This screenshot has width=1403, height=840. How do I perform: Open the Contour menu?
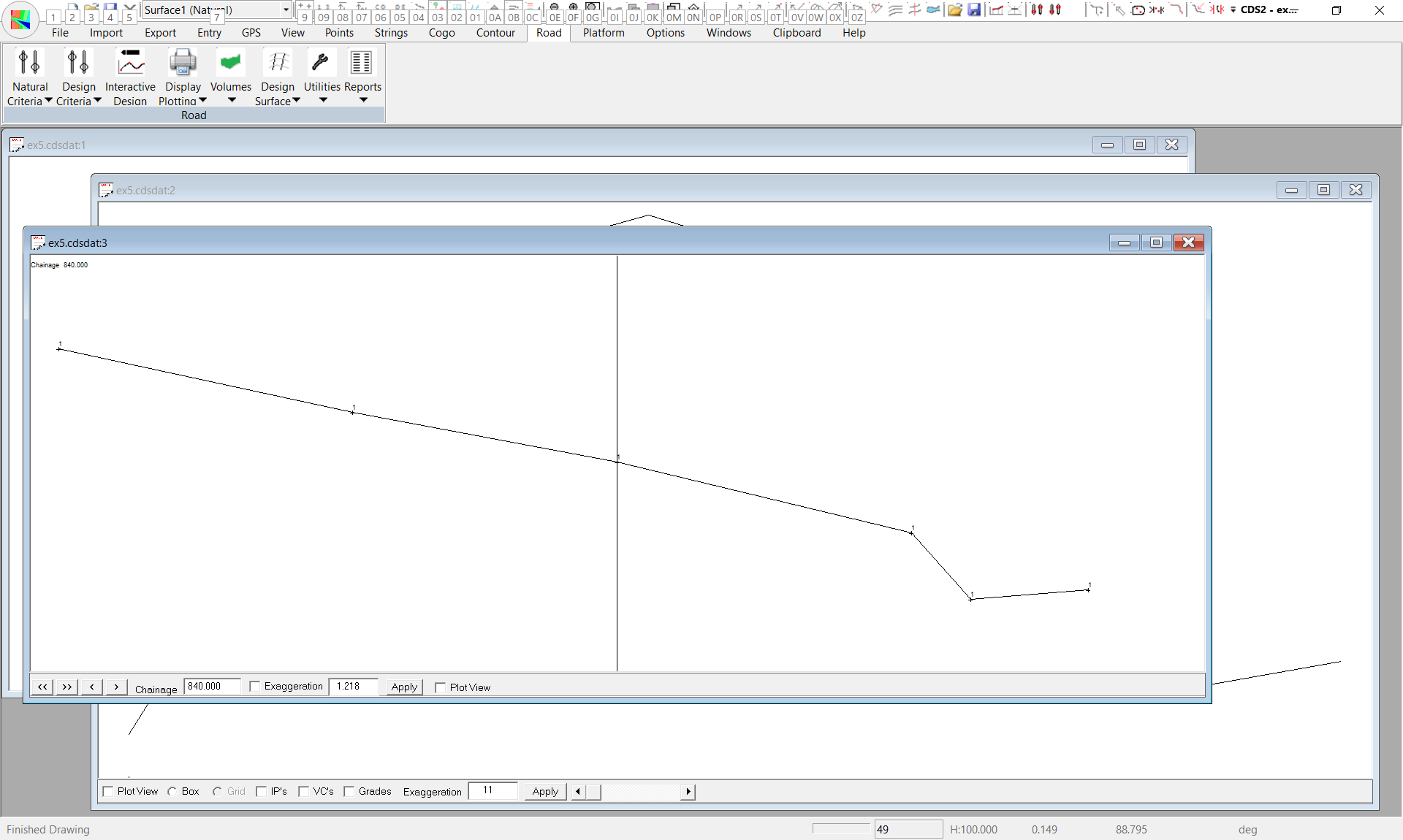point(495,33)
